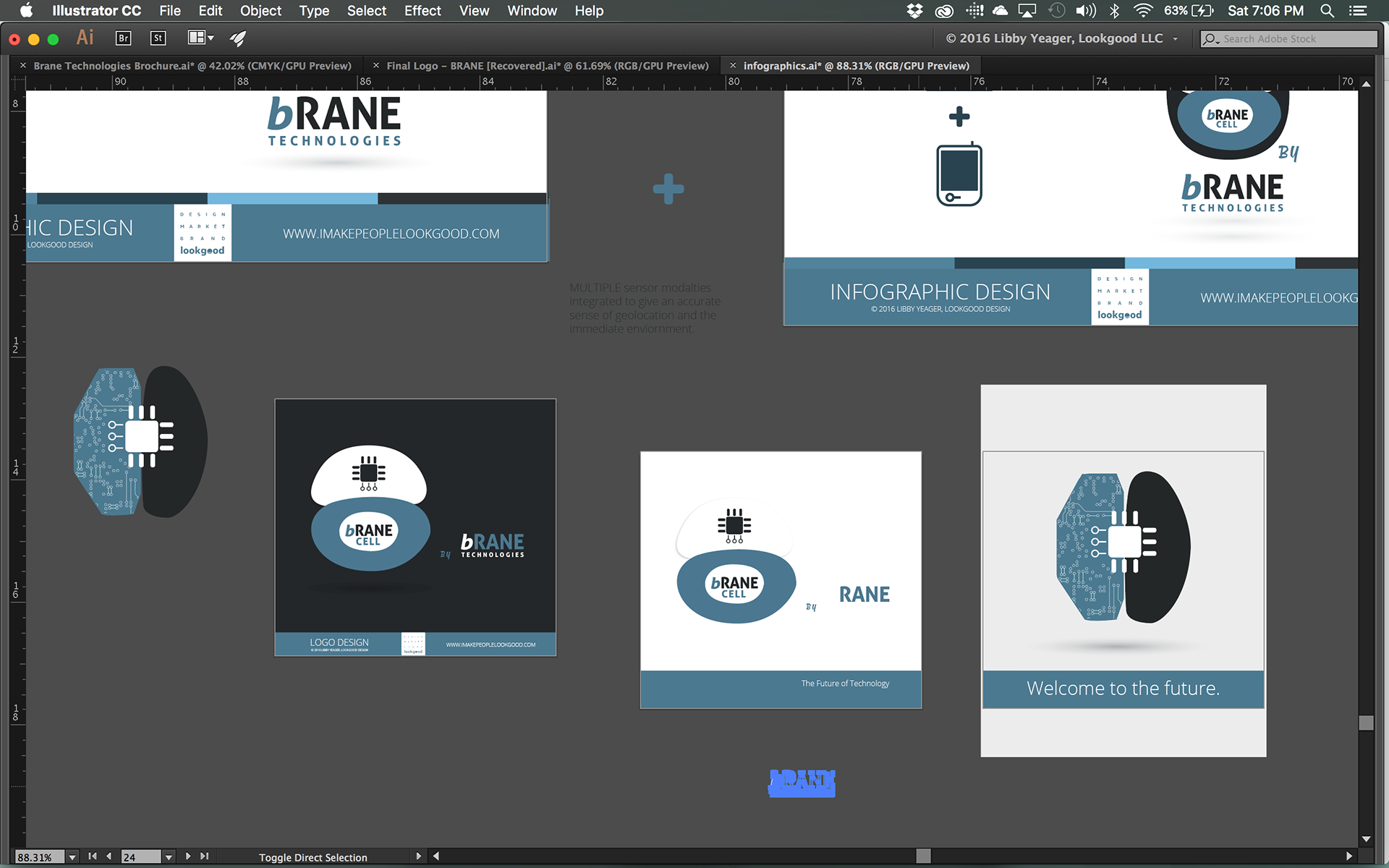Open Spotlight search magnifier
Viewport: 1389px width, 868px height.
coord(1327,10)
